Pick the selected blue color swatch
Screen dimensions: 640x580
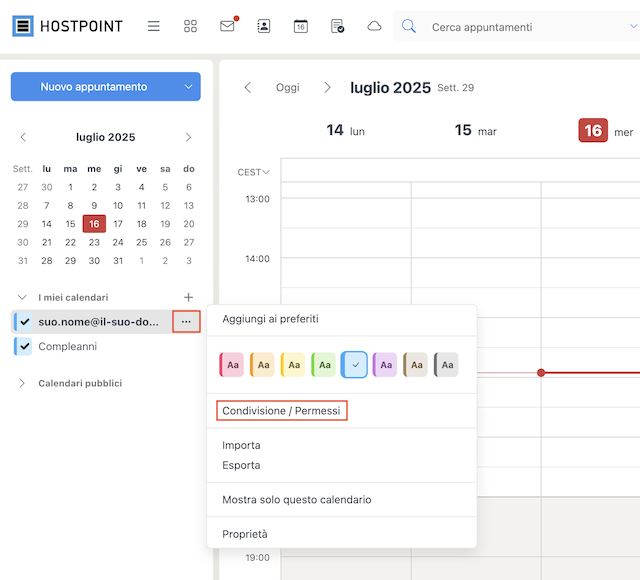354,364
